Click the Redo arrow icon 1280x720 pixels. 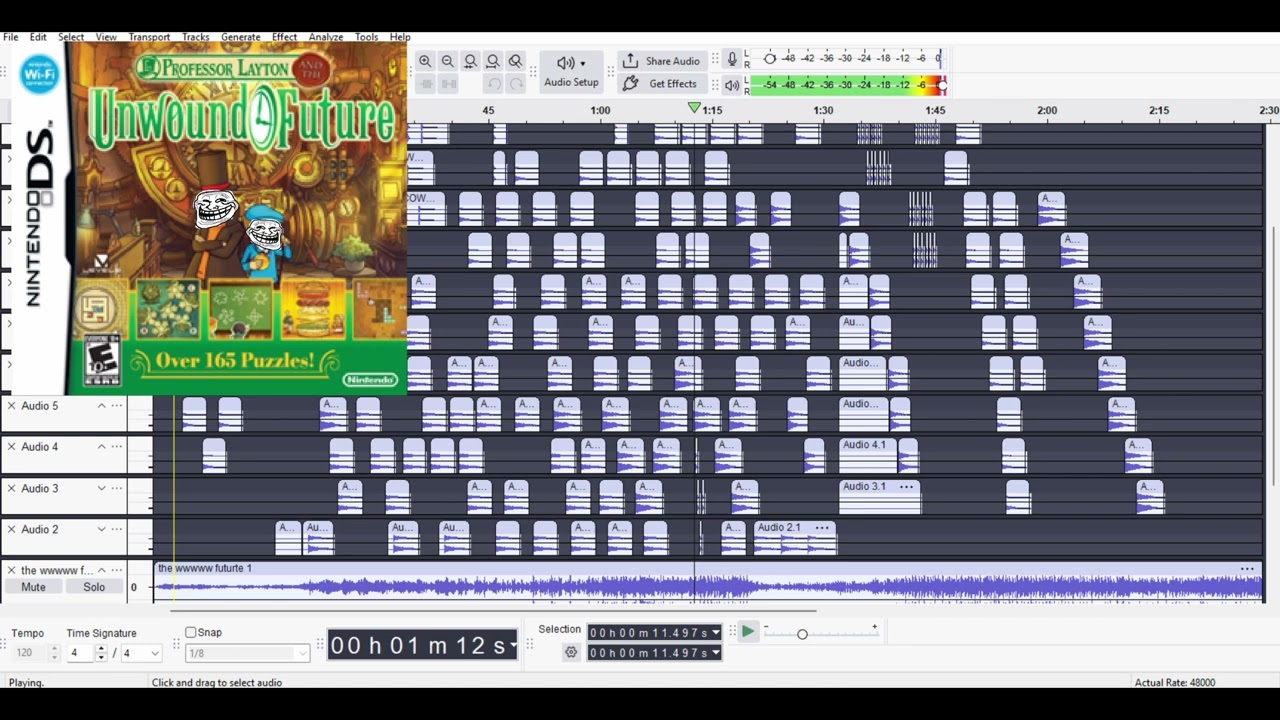point(515,84)
